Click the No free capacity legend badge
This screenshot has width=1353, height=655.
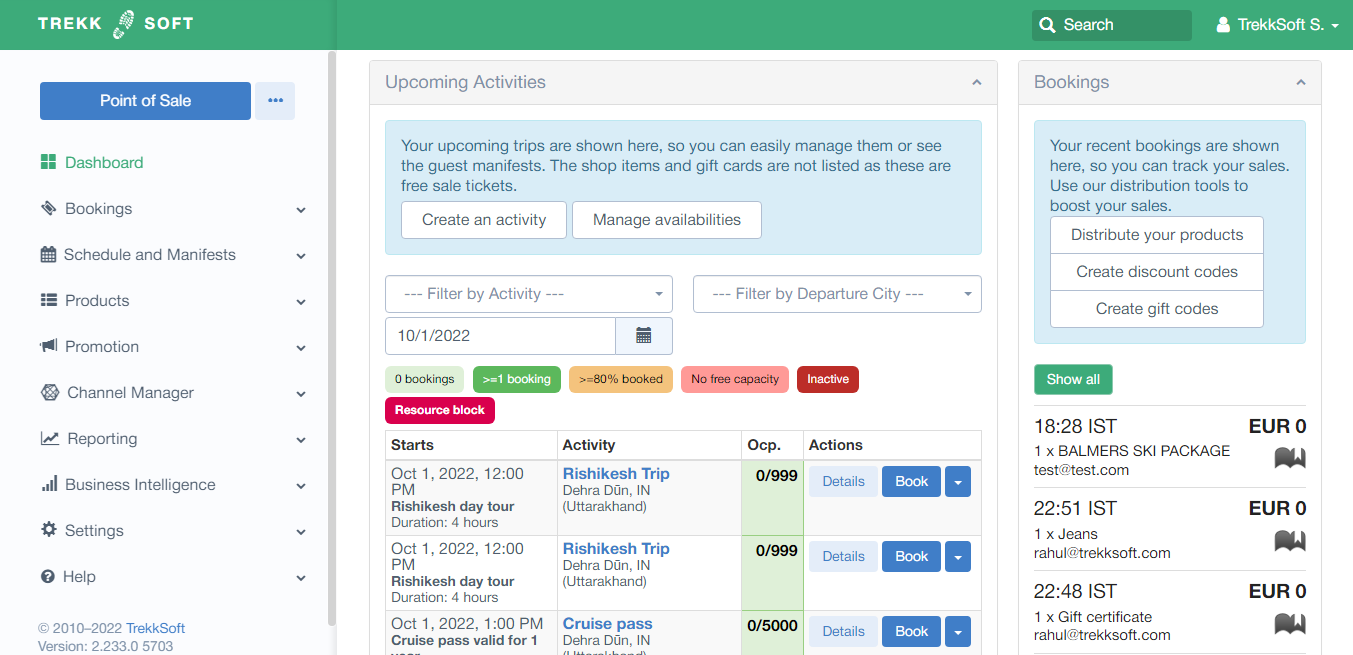(x=735, y=380)
